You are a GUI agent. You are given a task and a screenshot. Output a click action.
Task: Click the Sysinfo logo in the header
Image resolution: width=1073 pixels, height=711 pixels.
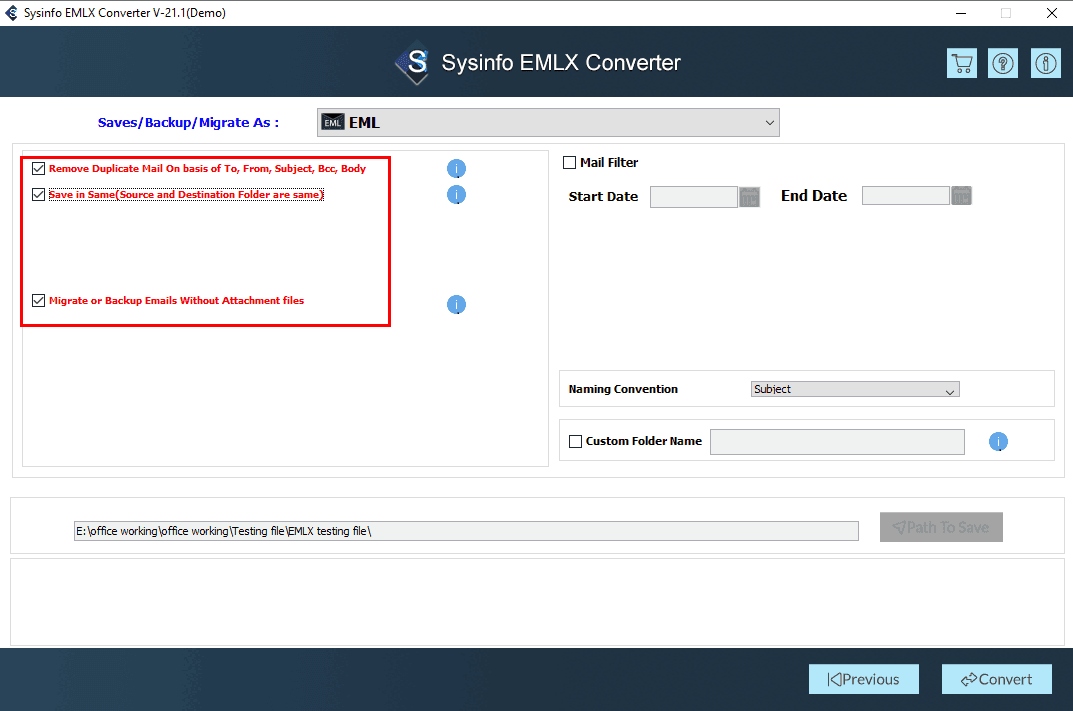[x=413, y=63]
